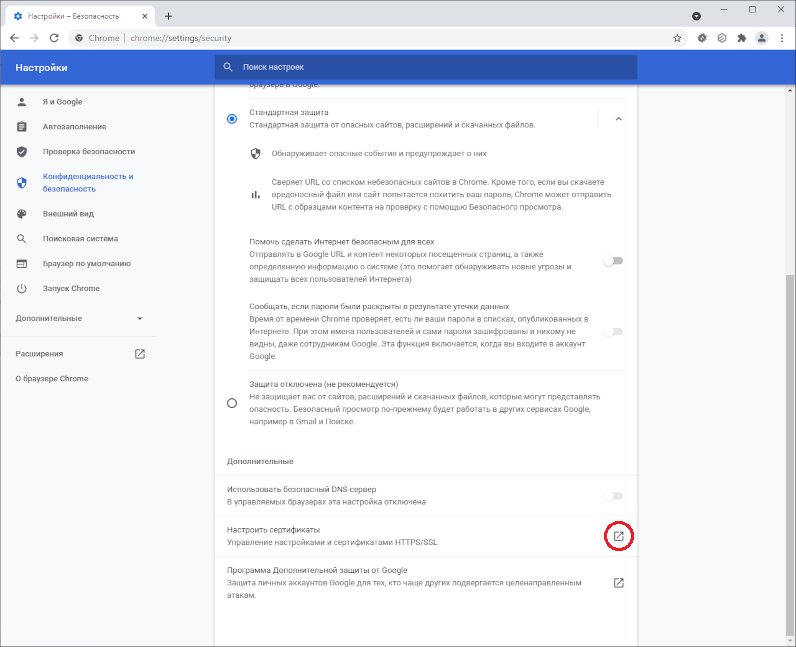Open external link icon for Настроить сертификаты

coord(619,536)
